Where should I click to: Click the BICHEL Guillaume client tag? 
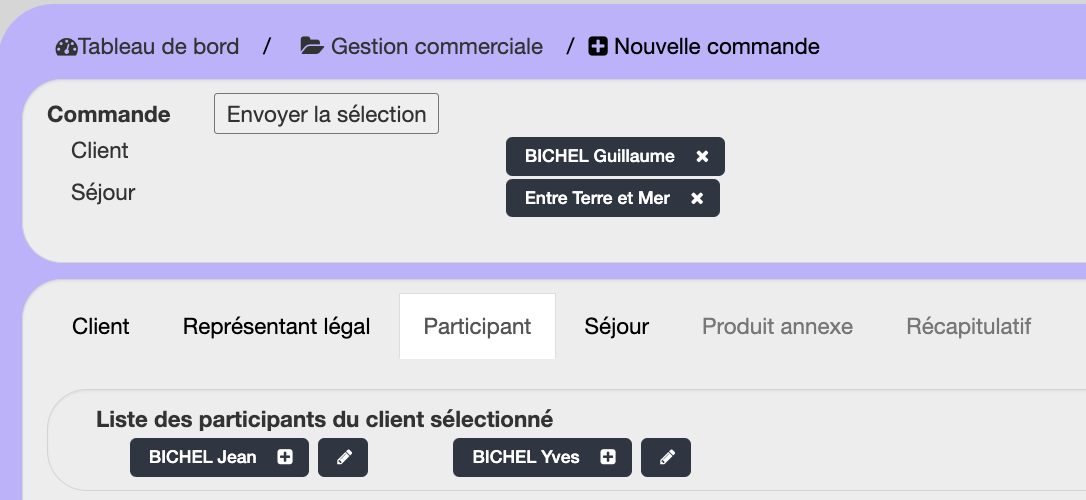(x=599, y=157)
